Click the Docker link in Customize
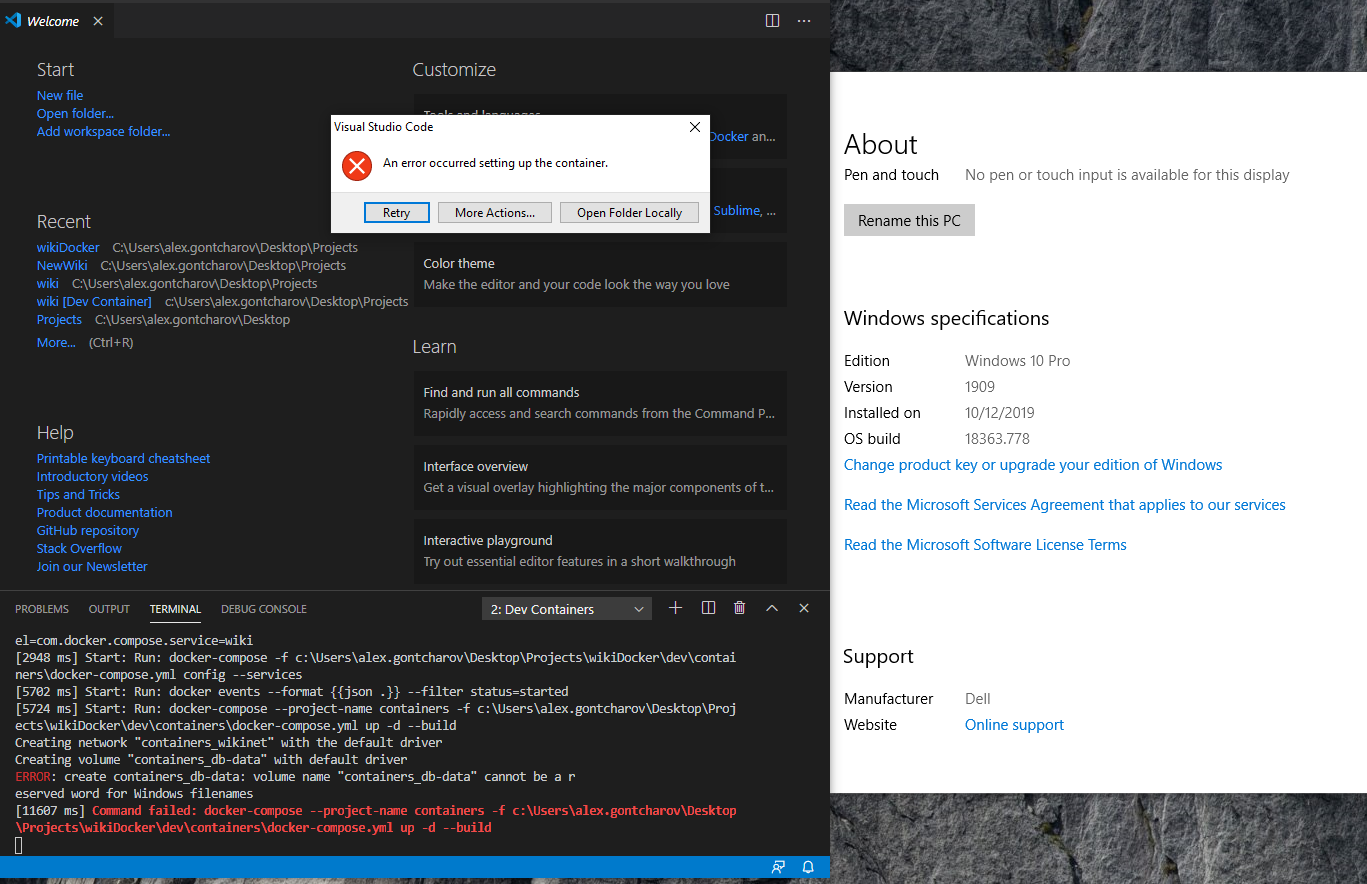1367x884 pixels. coord(729,137)
